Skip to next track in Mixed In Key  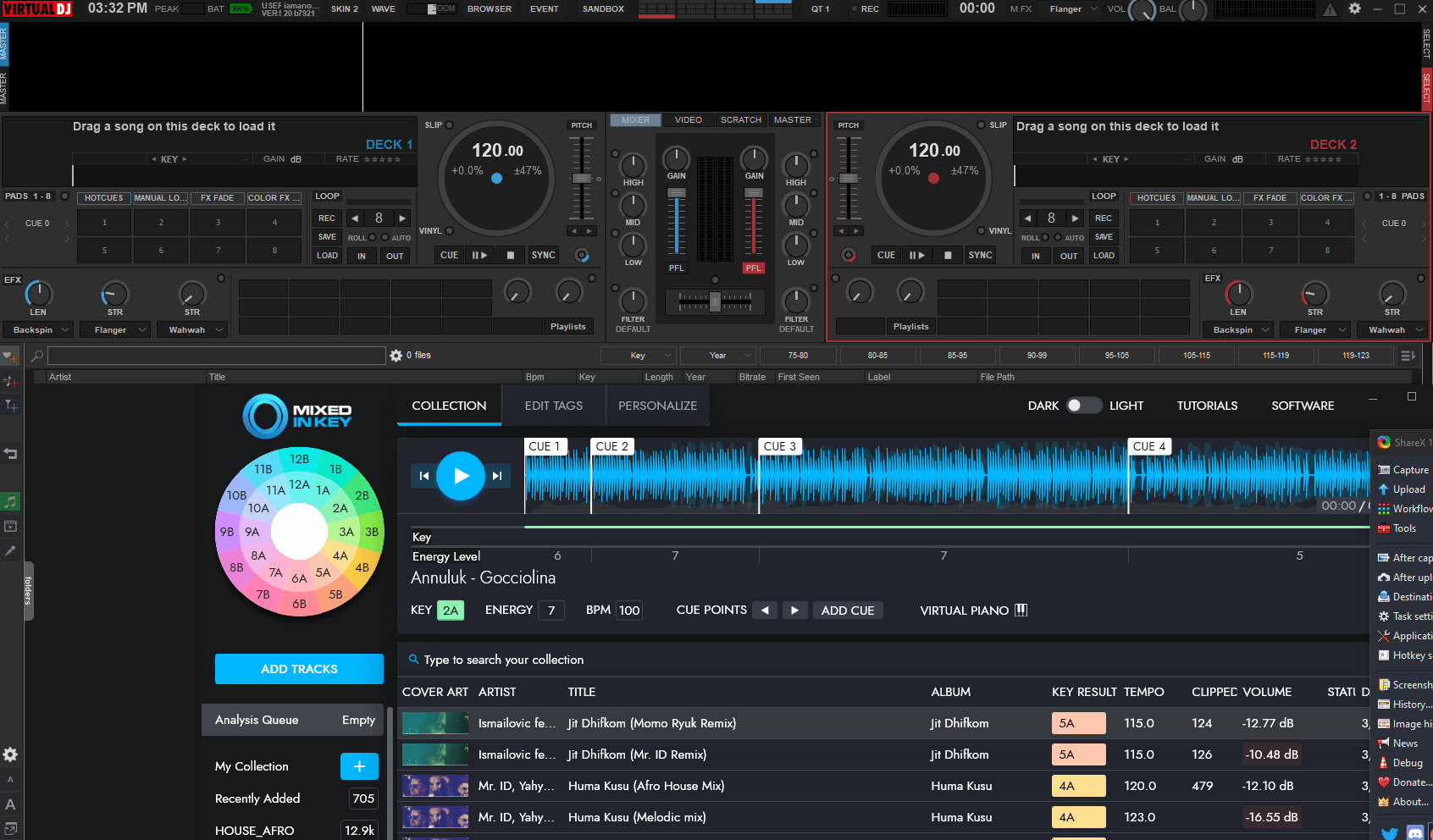click(497, 476)
